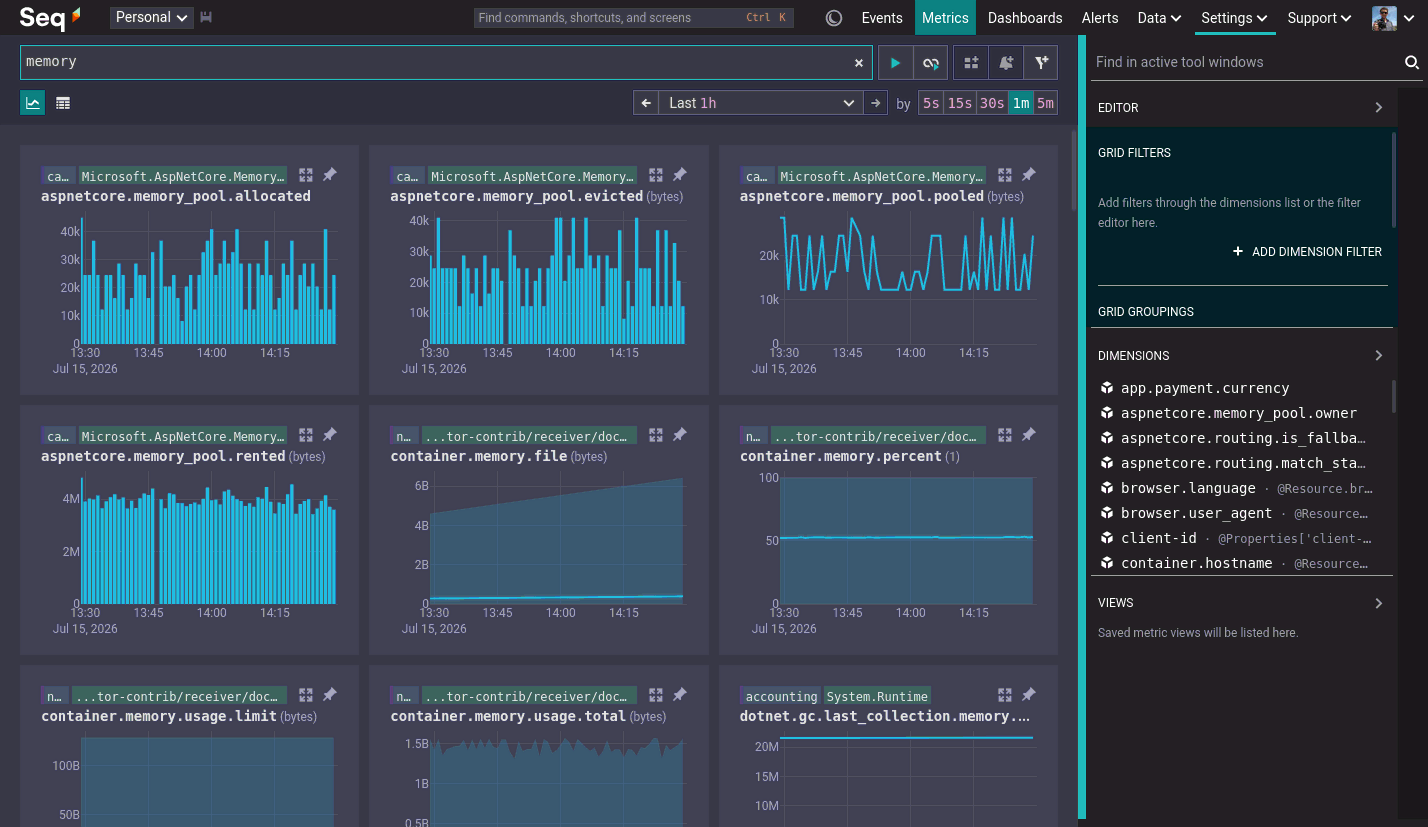Switch to chart grid view

(33, 103)
